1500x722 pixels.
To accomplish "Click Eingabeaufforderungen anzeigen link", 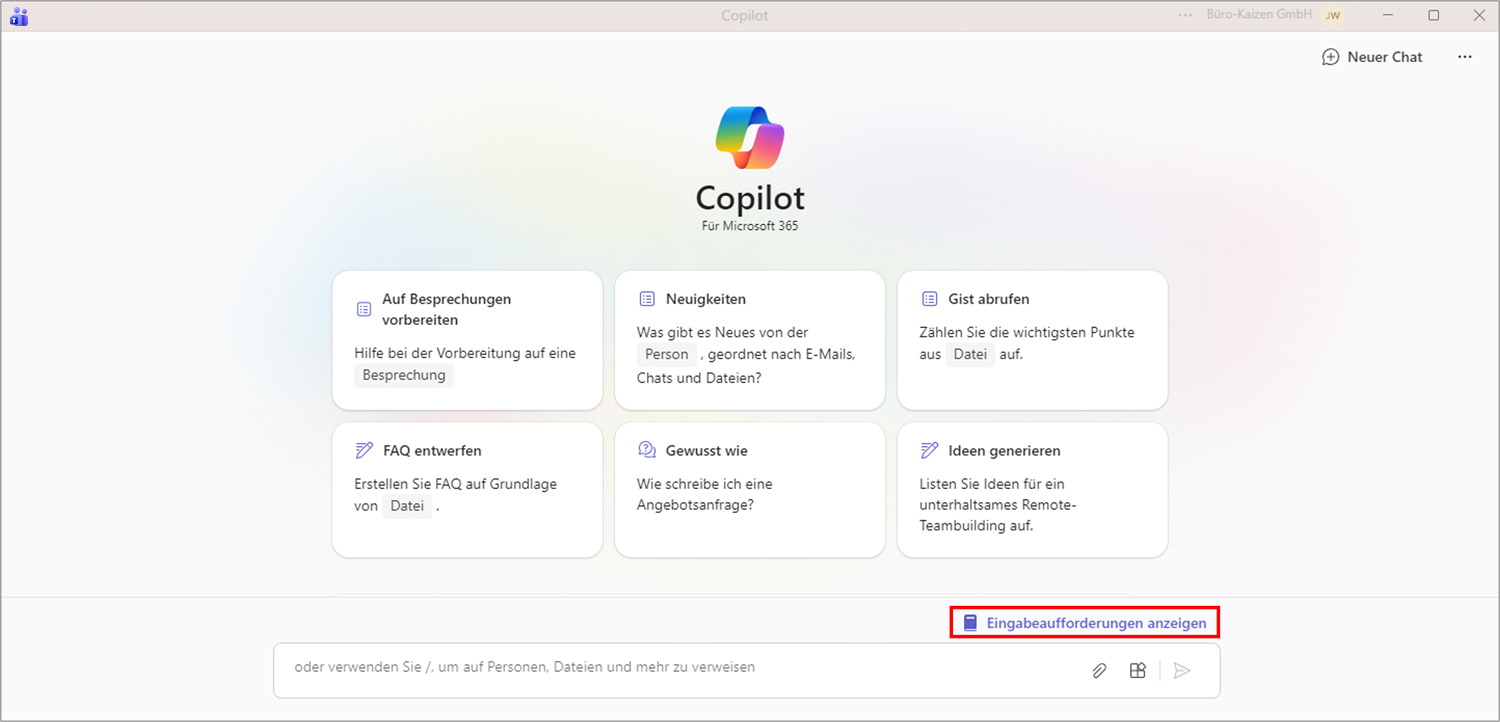I will [1085, 623].
